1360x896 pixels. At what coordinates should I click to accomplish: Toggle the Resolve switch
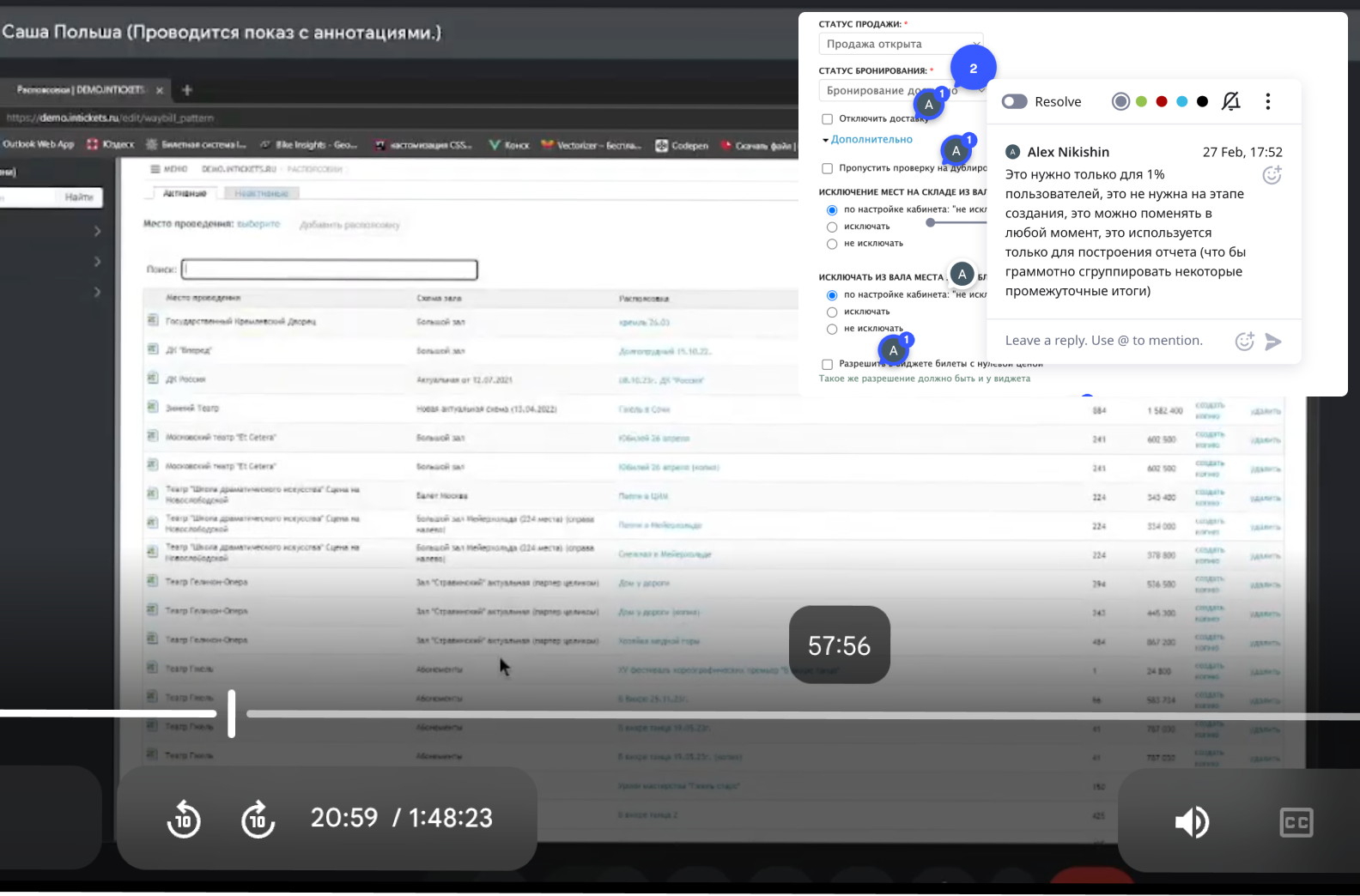coord(1015,101)
